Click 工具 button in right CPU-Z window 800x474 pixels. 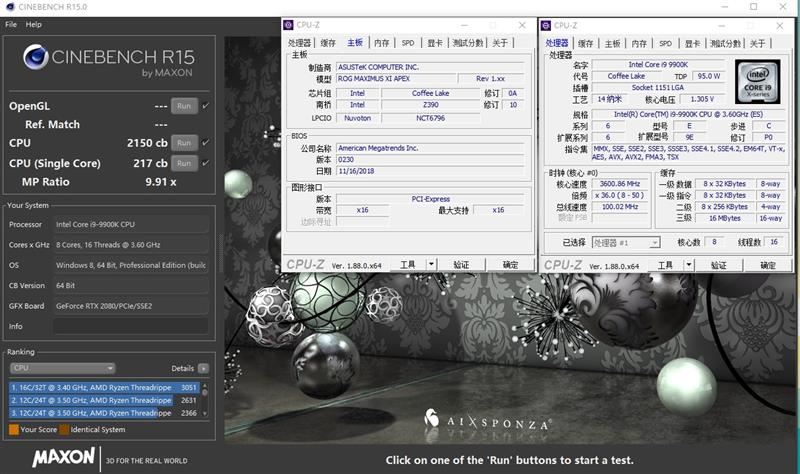pos(665,265)
